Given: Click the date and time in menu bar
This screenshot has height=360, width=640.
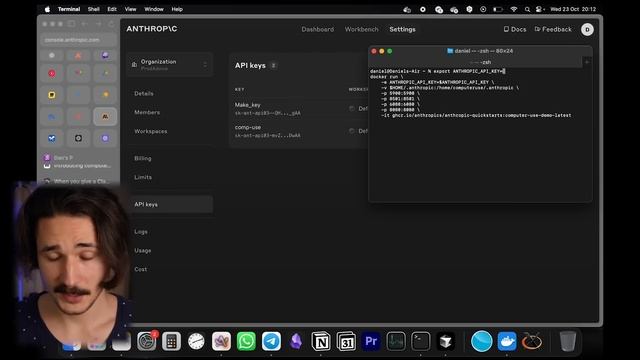Looking at the screenshot, I should coord(573,9).
